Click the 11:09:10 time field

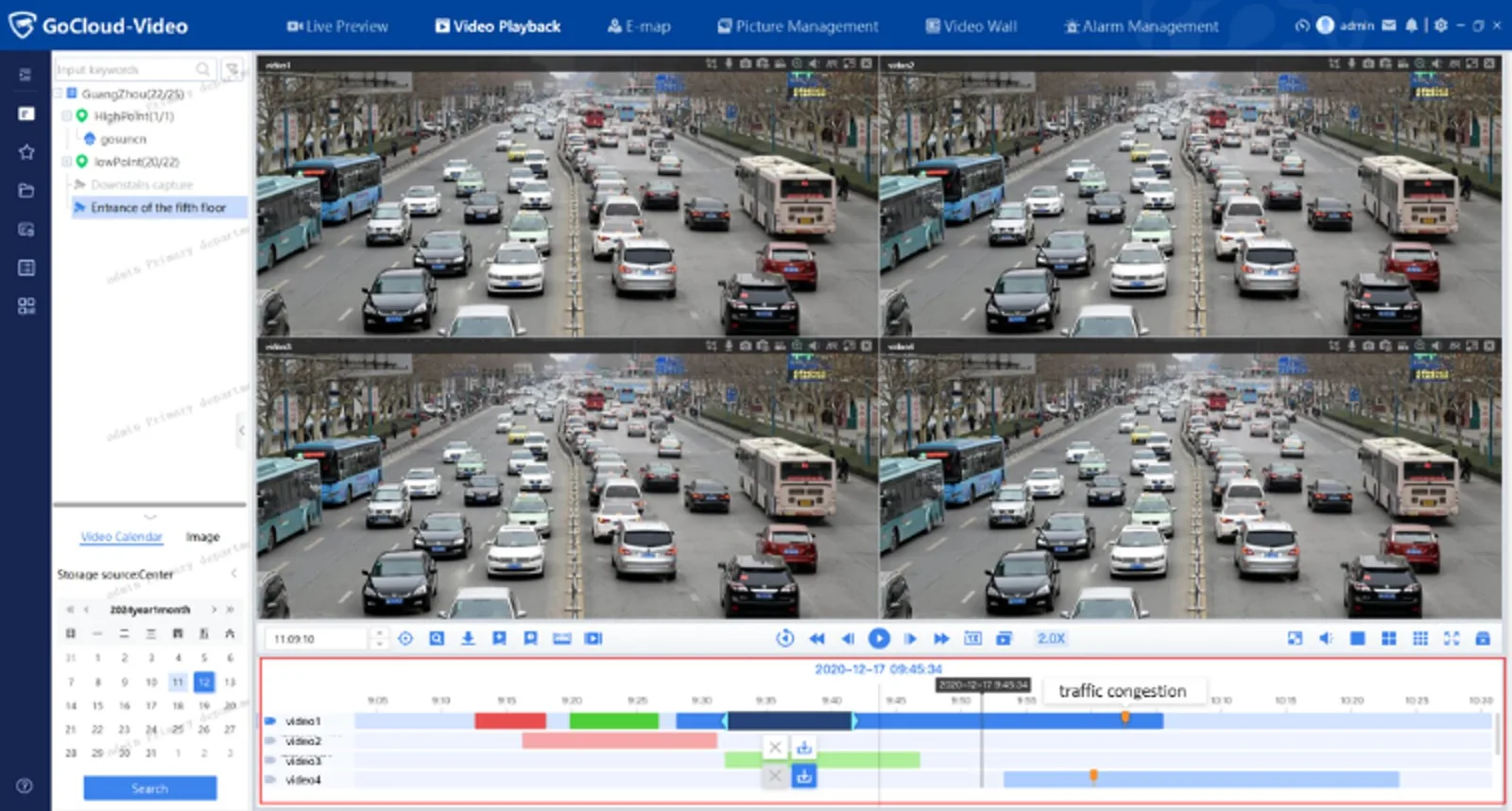tap(318, 639)
